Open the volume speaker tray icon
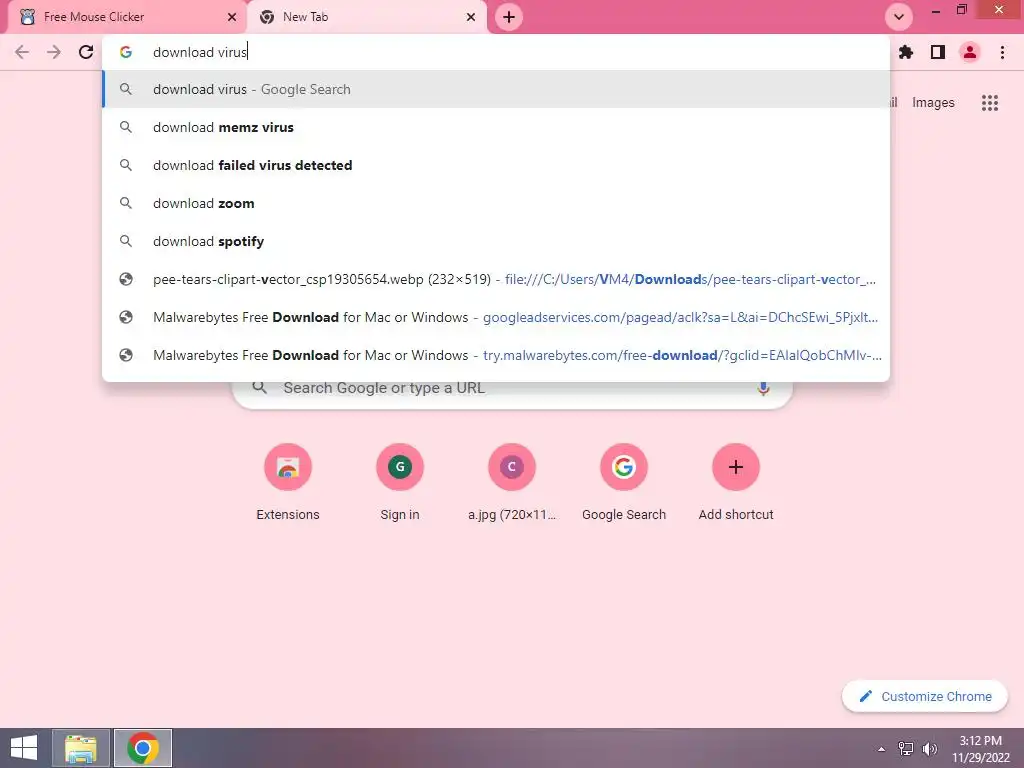1024x768 pixels. [929, 748]
